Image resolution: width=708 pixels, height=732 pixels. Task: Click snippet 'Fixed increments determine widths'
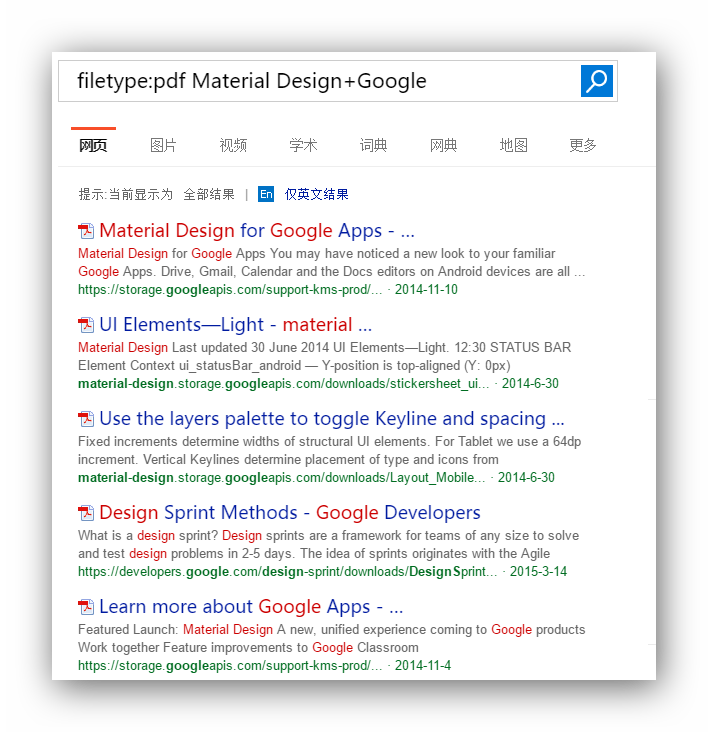329,450
